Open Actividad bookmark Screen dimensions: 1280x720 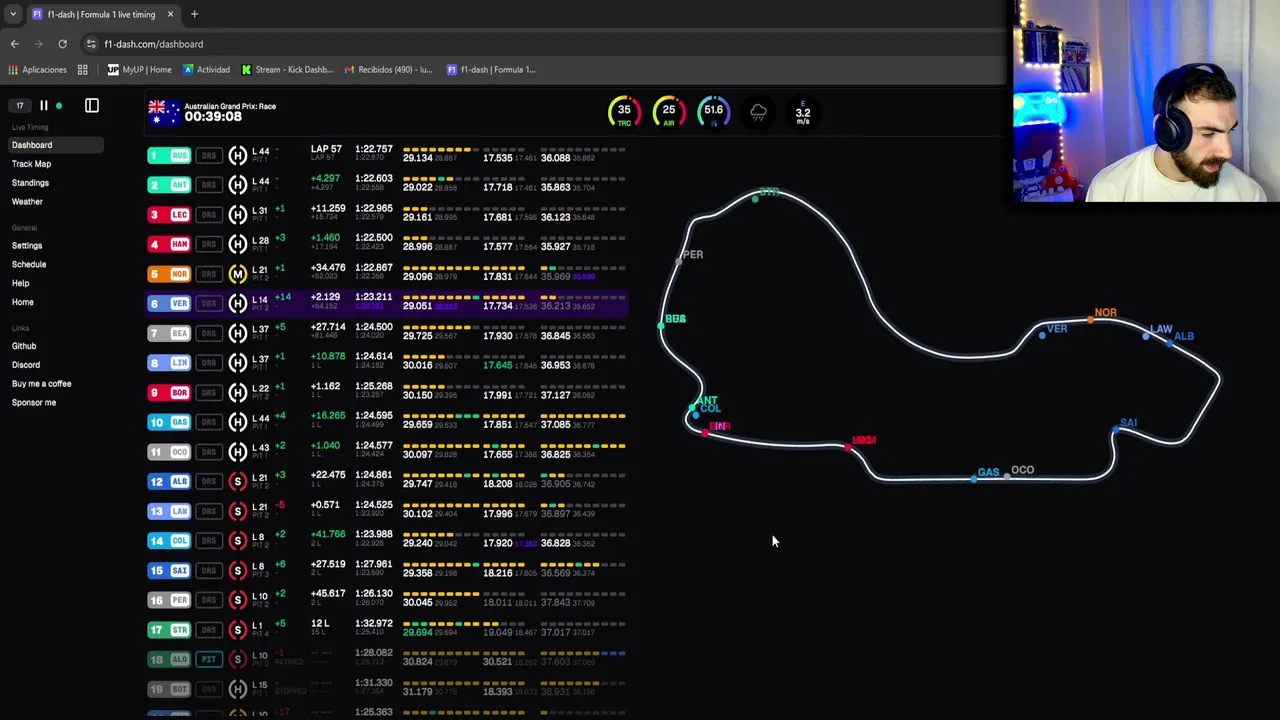206,70
